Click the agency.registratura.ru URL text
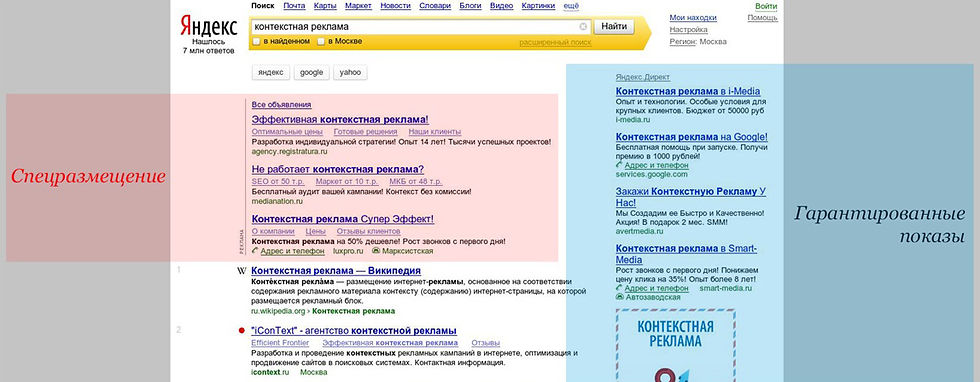 (x=289, y=151)
